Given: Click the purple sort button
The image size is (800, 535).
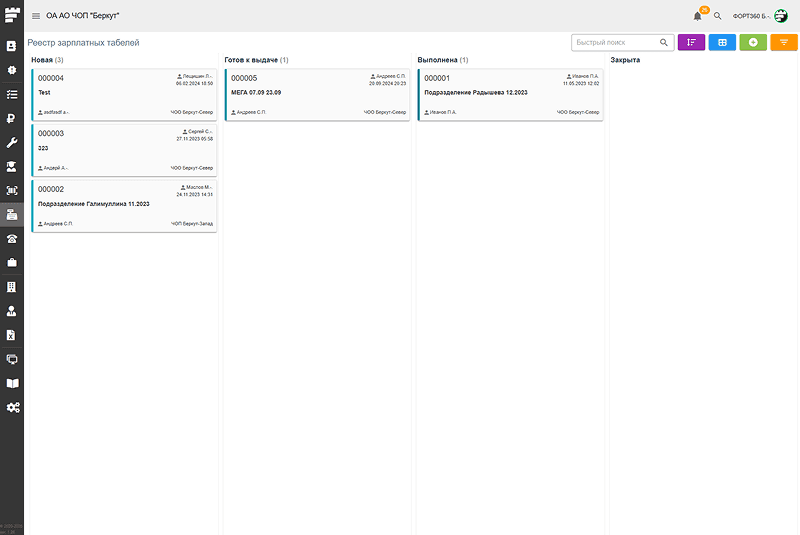Looking at the screenshot, I should click(x=691, y=42).
